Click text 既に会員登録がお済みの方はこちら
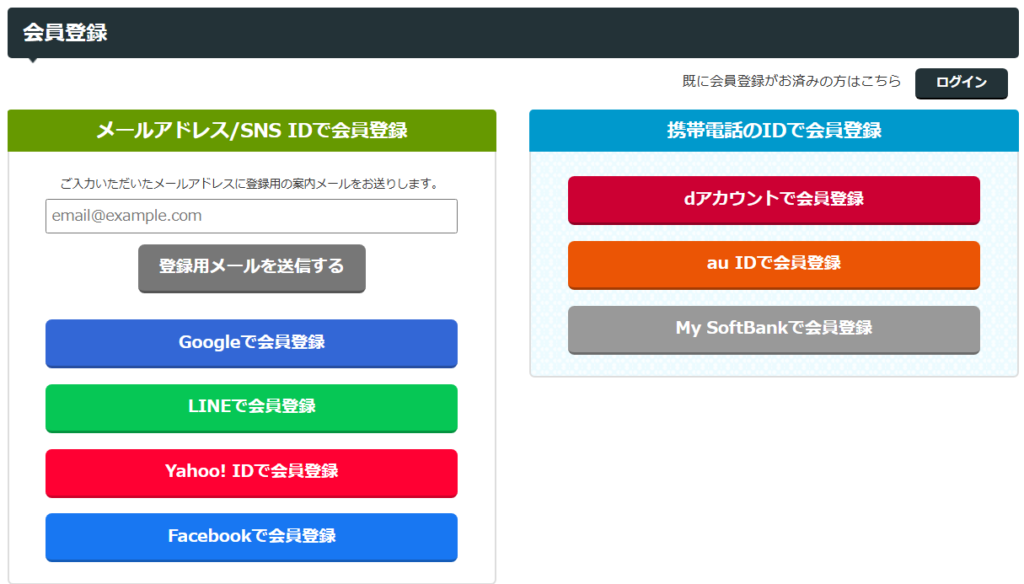1024x584 pixels. click(x=792, y=81)
